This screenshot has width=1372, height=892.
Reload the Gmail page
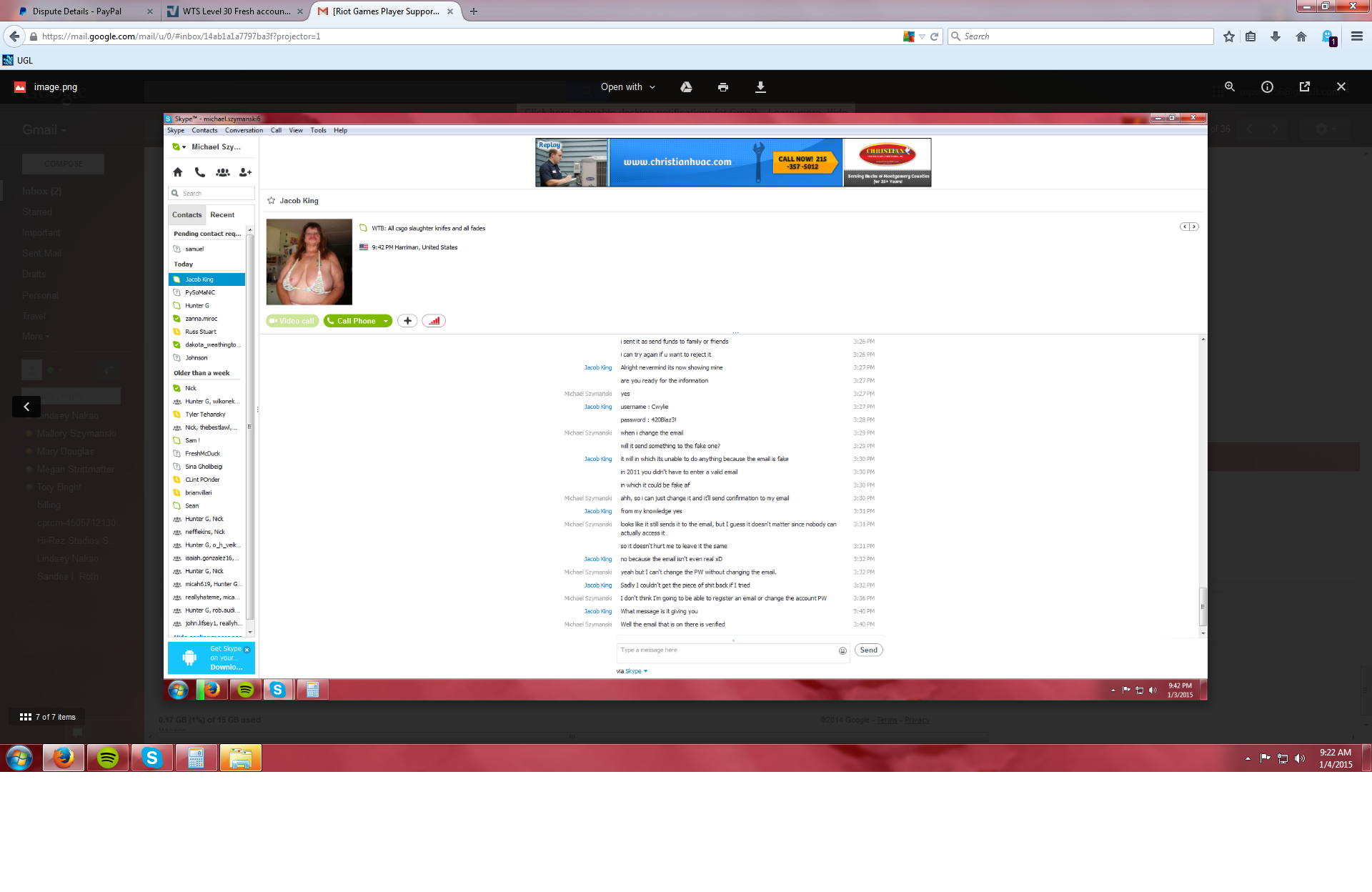pyautogui.click(x=934, y=36)
